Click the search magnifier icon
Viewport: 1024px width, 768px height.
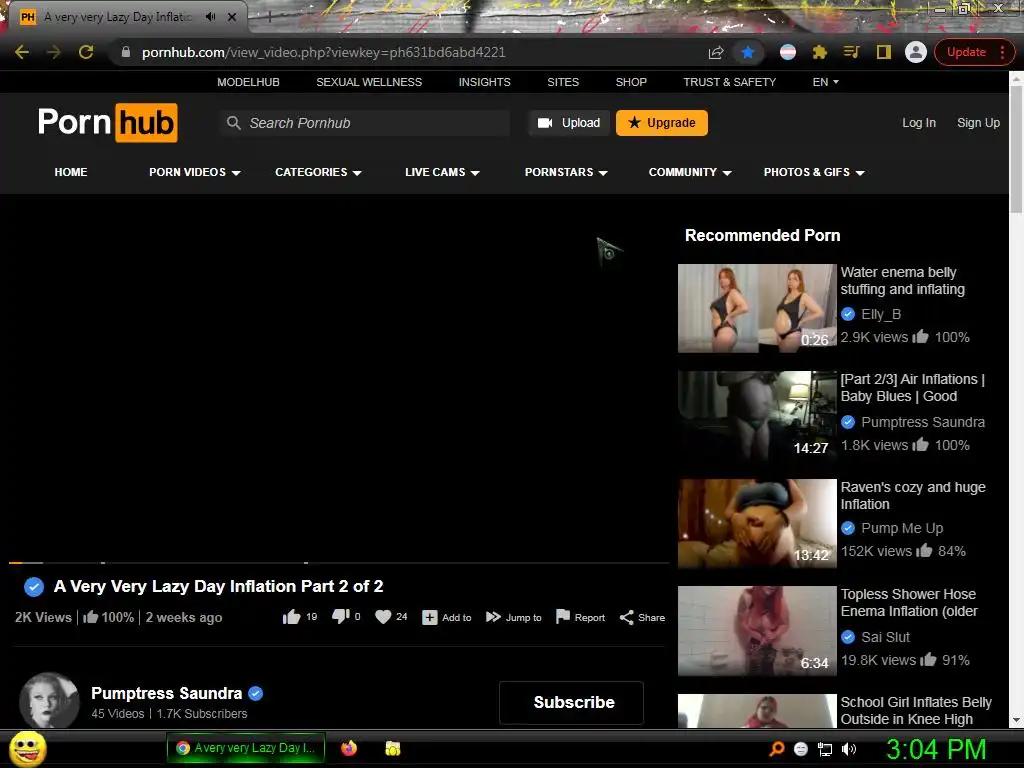233,123
